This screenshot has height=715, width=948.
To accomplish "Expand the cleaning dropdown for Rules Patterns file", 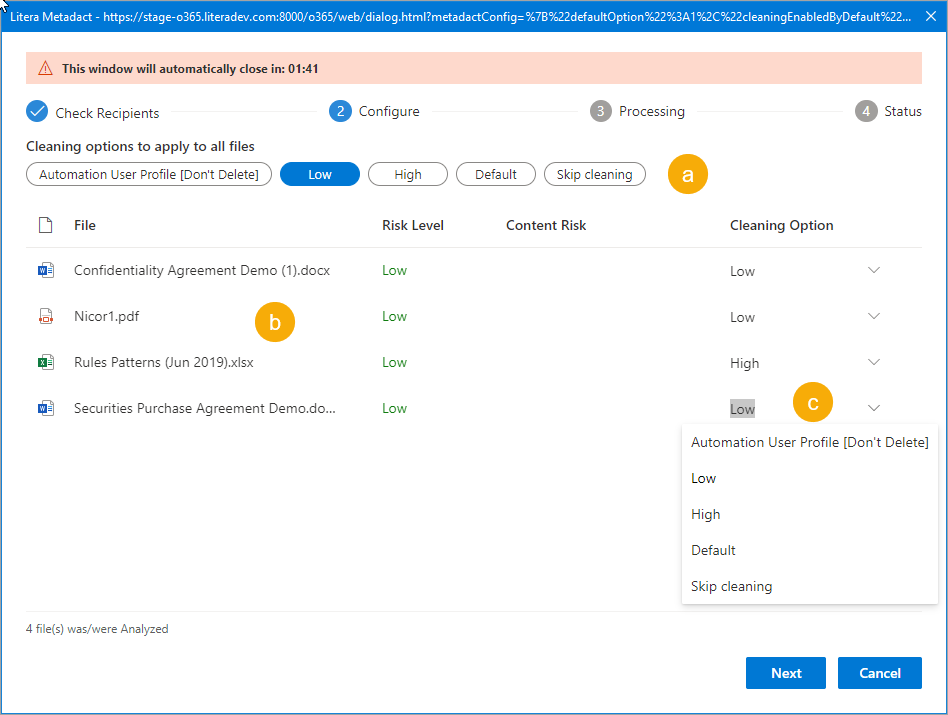I will (874, 362).
